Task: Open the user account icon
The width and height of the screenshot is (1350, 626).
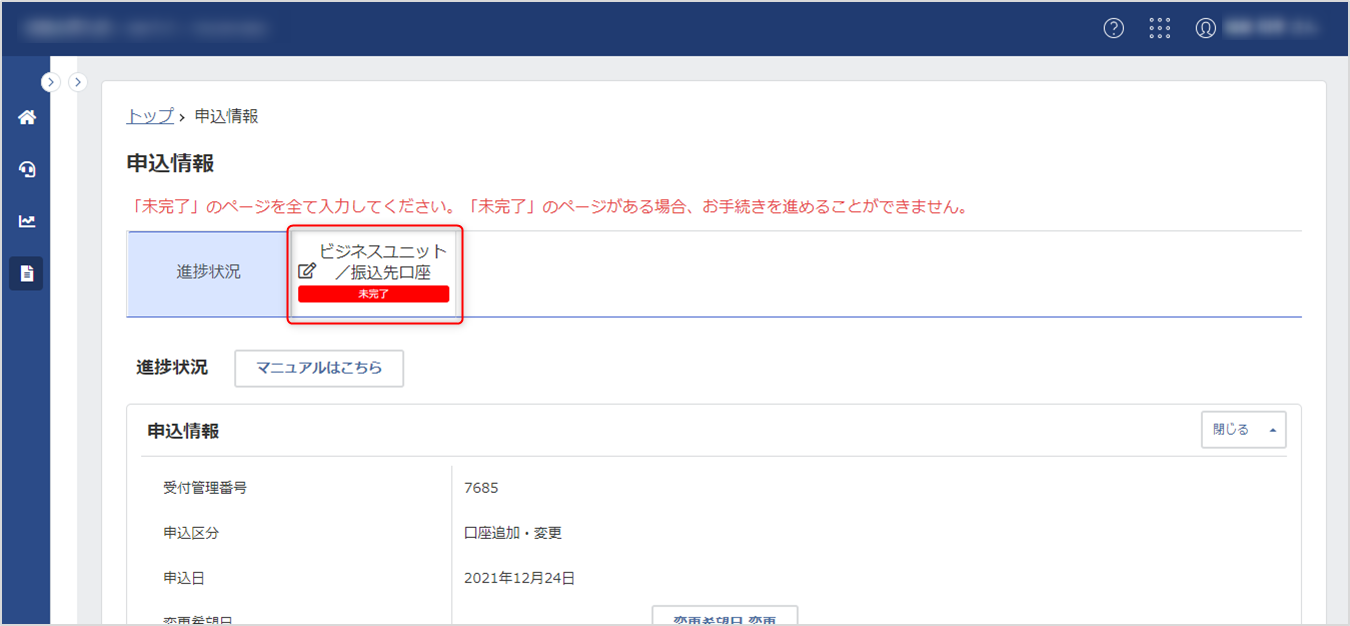Action: pos(1206,28)
